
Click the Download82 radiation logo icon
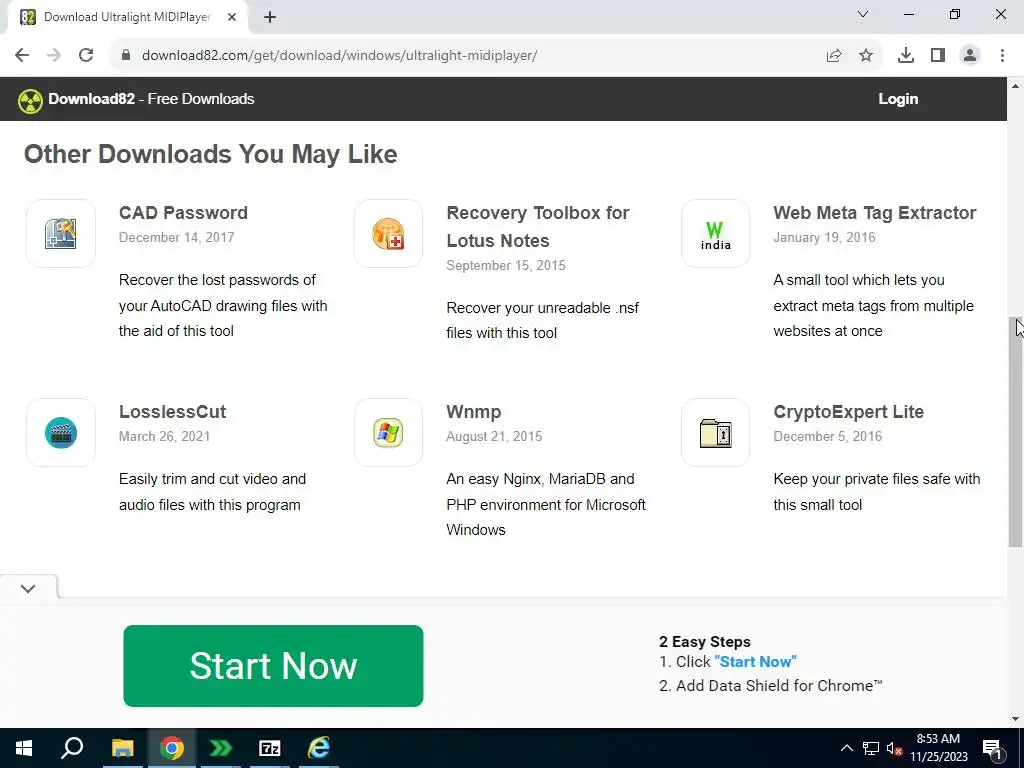(30, 101)
